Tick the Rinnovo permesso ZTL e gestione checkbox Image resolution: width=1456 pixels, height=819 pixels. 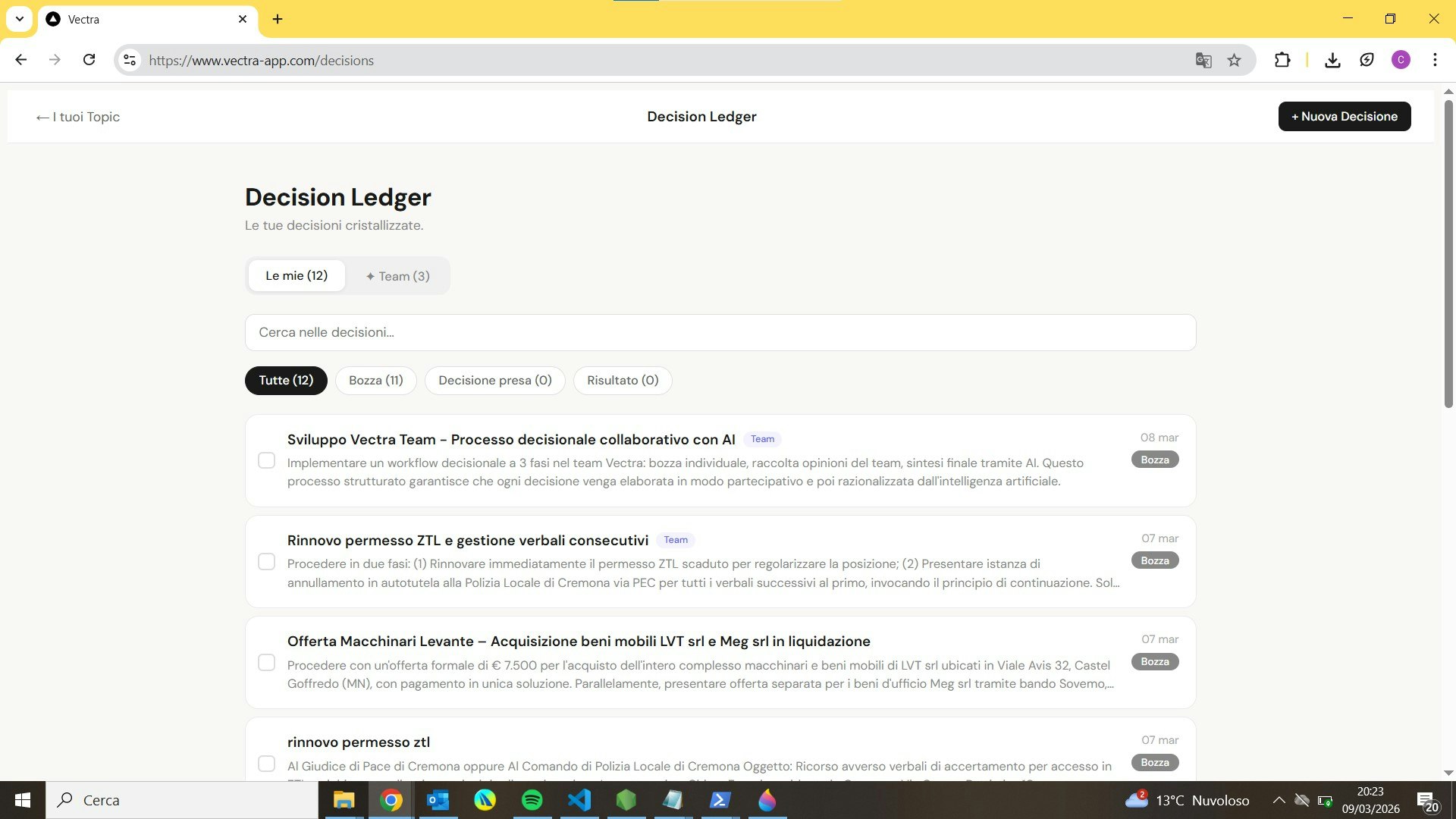pyautogui.click(x=266, y=562)
